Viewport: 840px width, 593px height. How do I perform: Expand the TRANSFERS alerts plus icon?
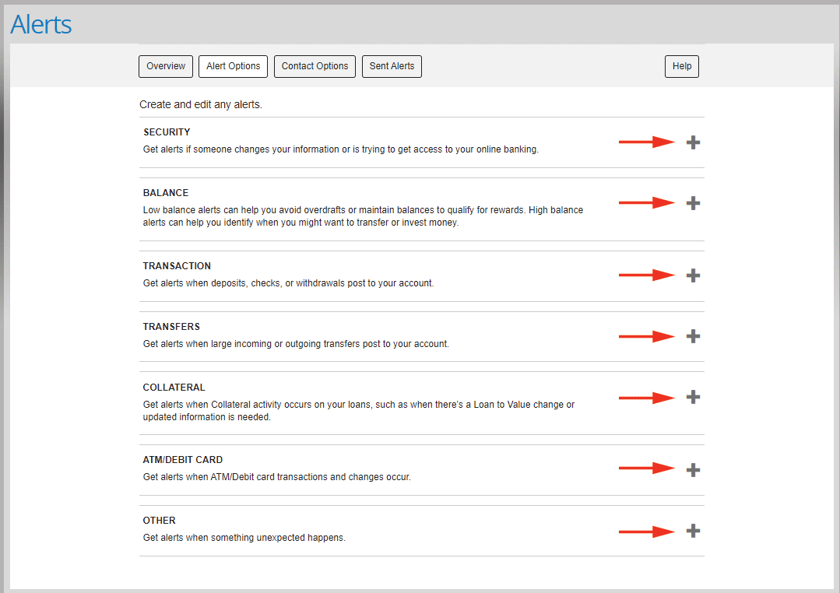693,336
